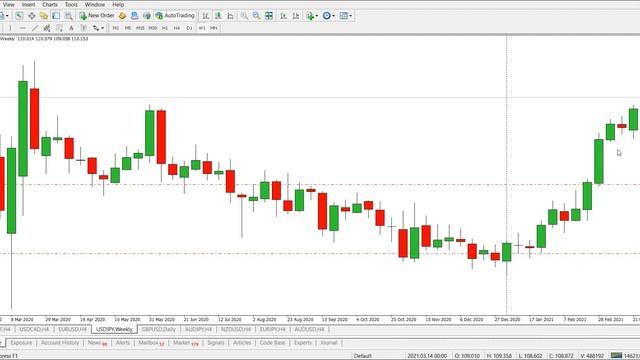The width and height of the screenshot is (640, 360).
Task: Tile chart windows icon
Action: pos(269,16)
